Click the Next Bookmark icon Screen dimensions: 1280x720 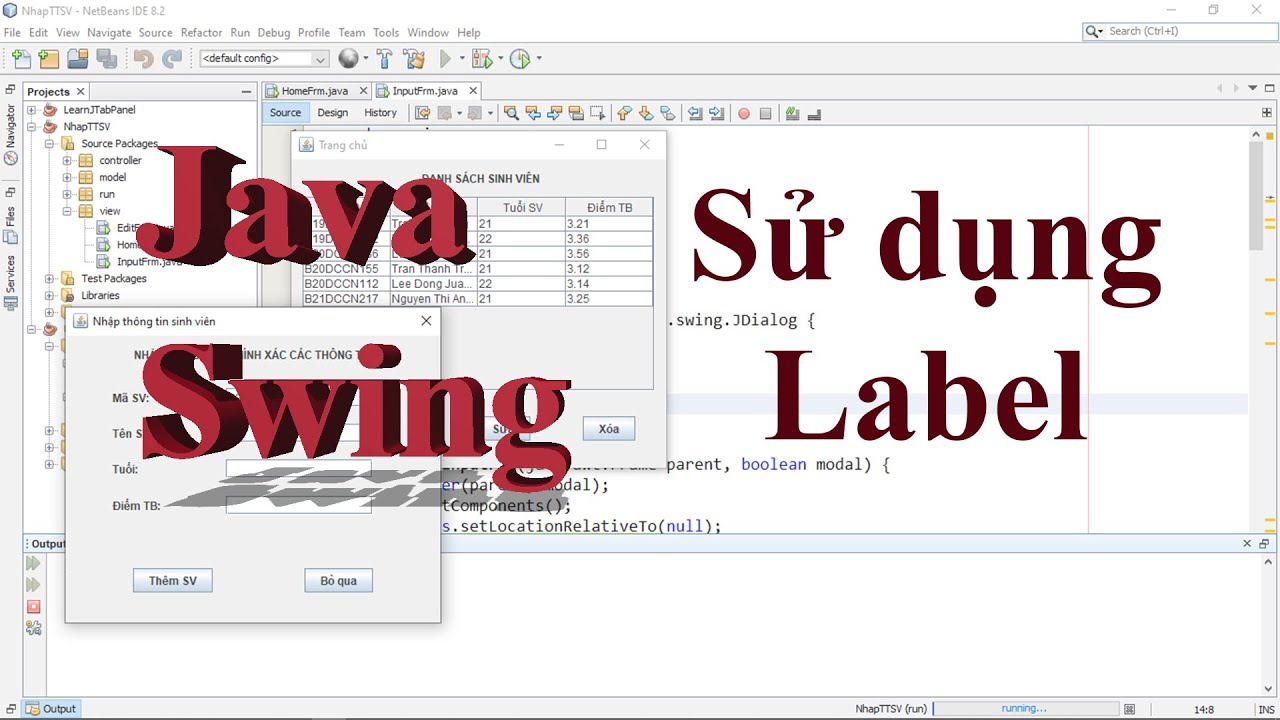tap(646, 113)
